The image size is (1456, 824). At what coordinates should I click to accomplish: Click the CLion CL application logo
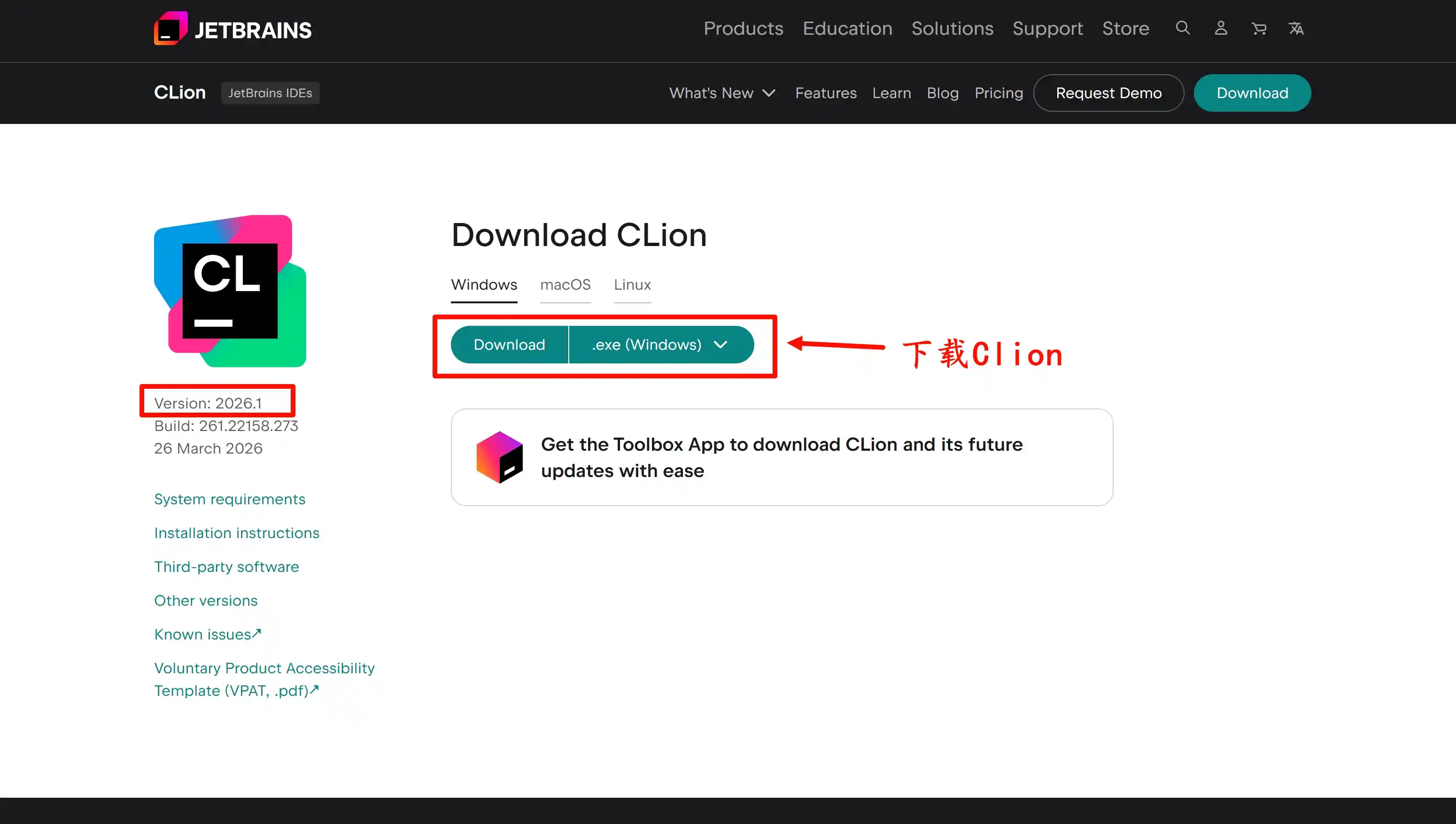coord(229,292)
